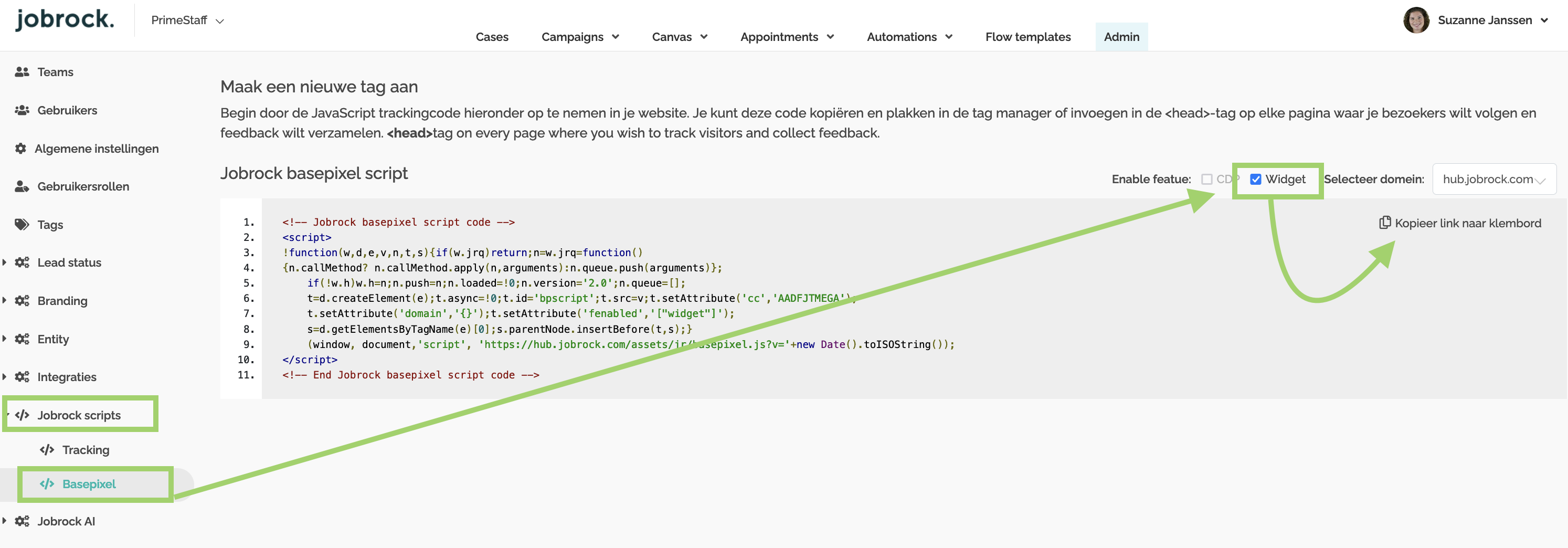
Task: Click the jobrock logo
Action: (65, 19)
